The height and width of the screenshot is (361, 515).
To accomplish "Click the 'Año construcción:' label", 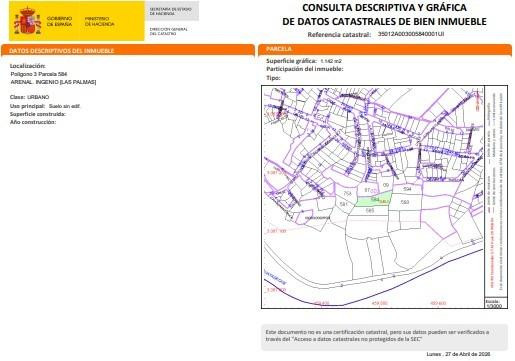I will coord(33,122).
